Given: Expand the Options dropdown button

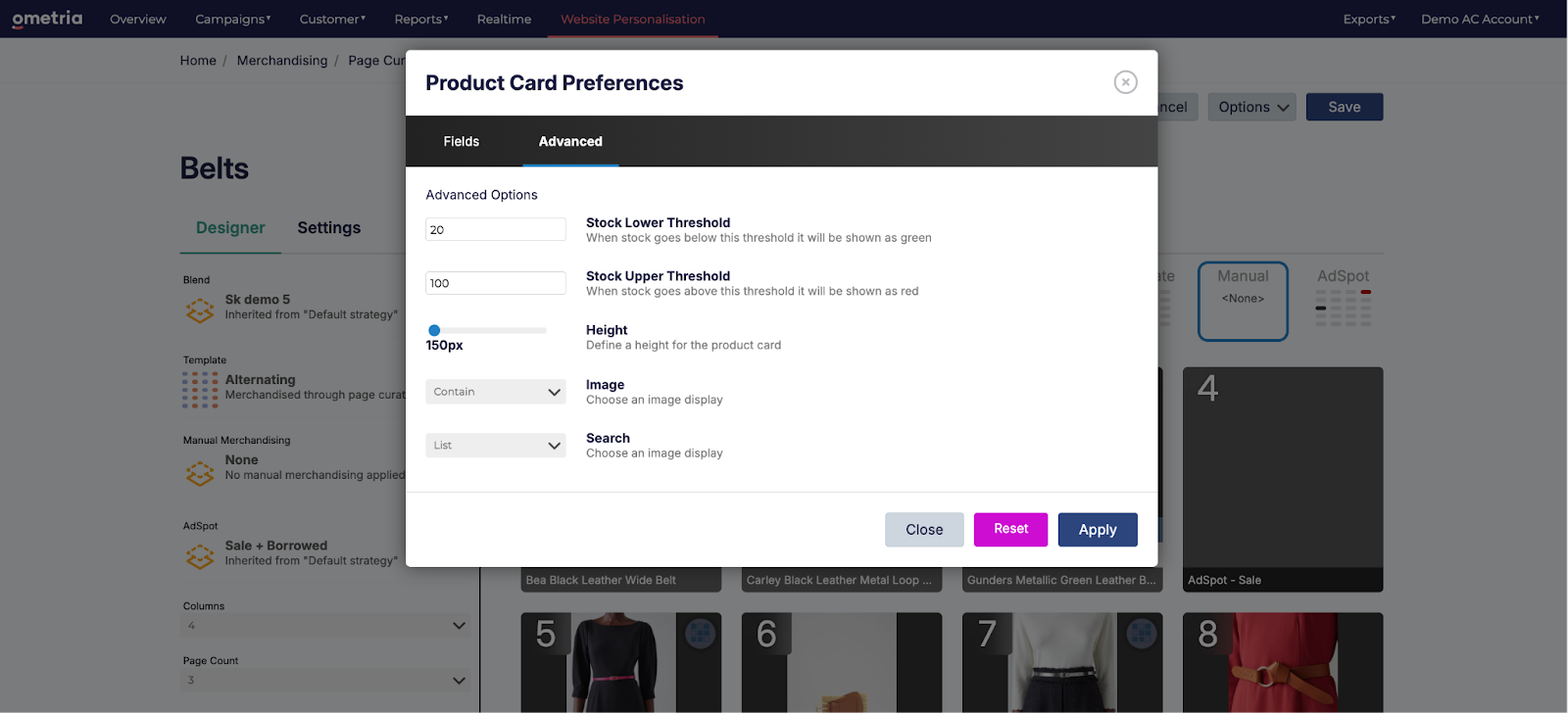Looking at the screenshot, I should pyautogui.click(x=1251, y=108).
